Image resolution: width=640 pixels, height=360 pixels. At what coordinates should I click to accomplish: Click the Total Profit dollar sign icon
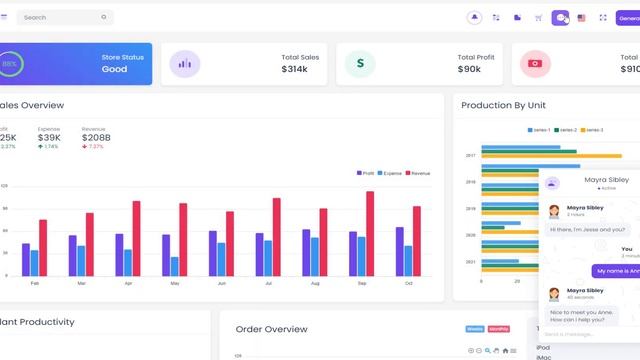[x=360, y=63]
